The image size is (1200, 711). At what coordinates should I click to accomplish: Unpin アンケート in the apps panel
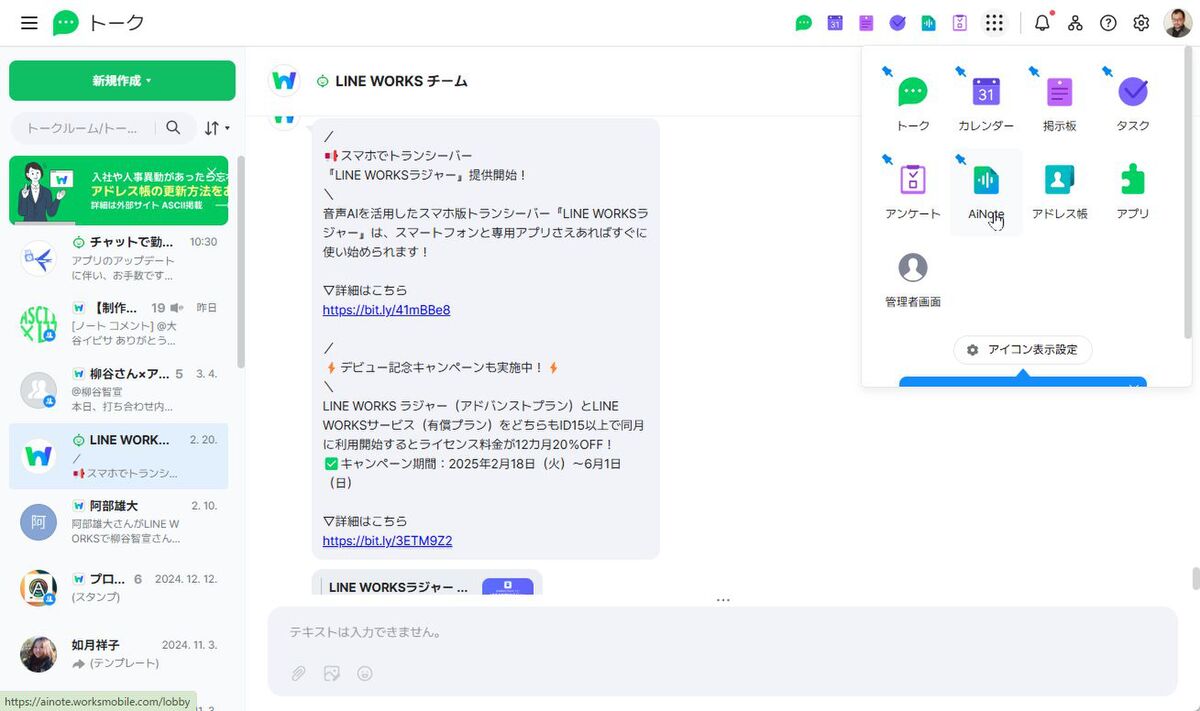pos(887,160)
